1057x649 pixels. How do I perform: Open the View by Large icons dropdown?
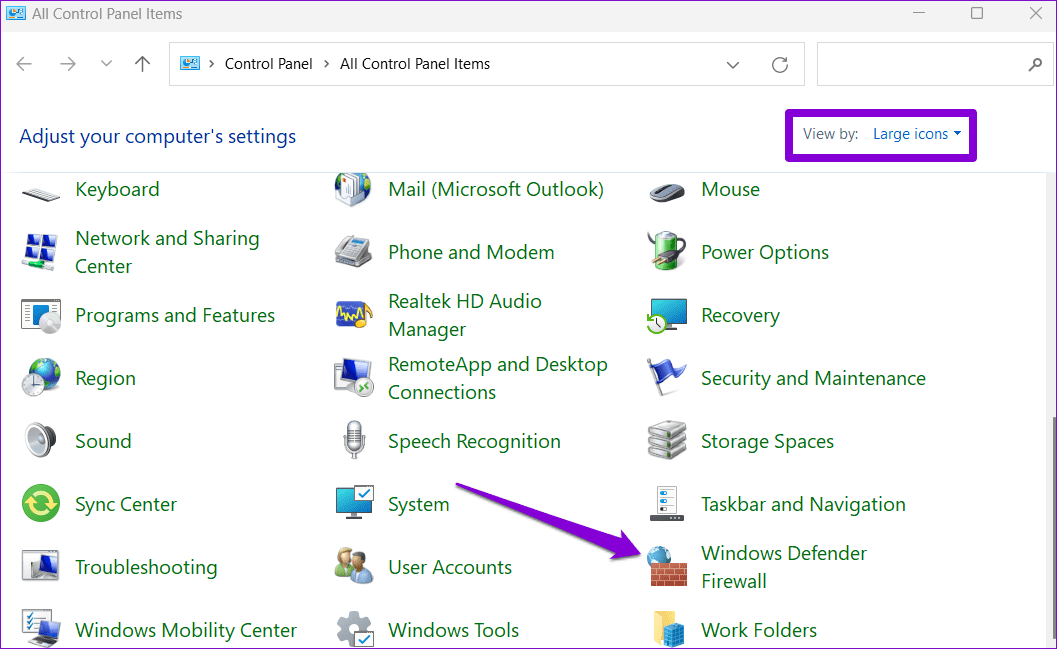point(916,134)
